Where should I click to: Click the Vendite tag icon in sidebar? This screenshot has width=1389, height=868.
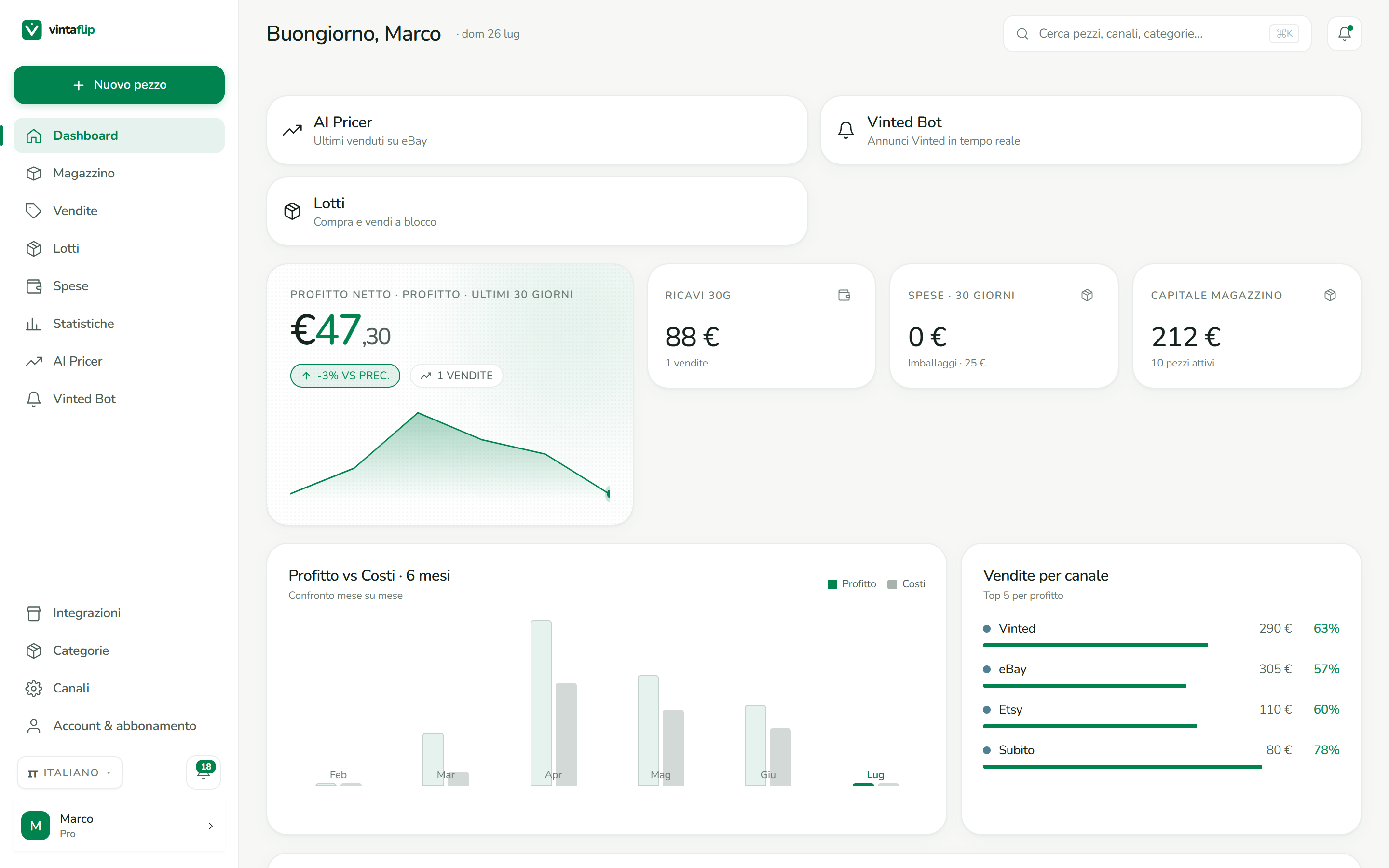pyautogui.click(x=34, y=211)
